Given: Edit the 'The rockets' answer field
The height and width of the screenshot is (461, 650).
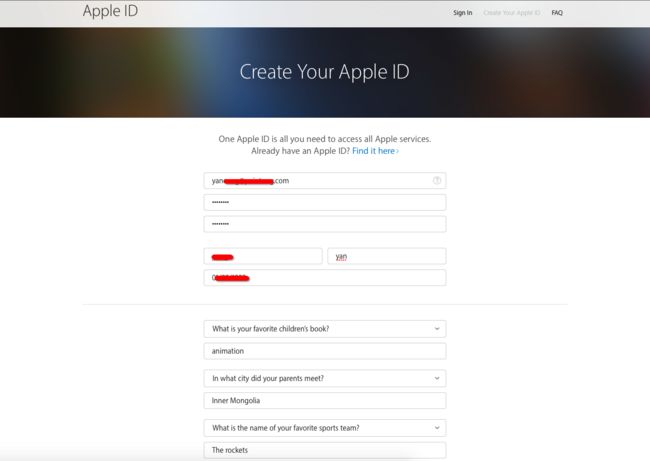Looking at the screenshot, I should pos(325,450).
